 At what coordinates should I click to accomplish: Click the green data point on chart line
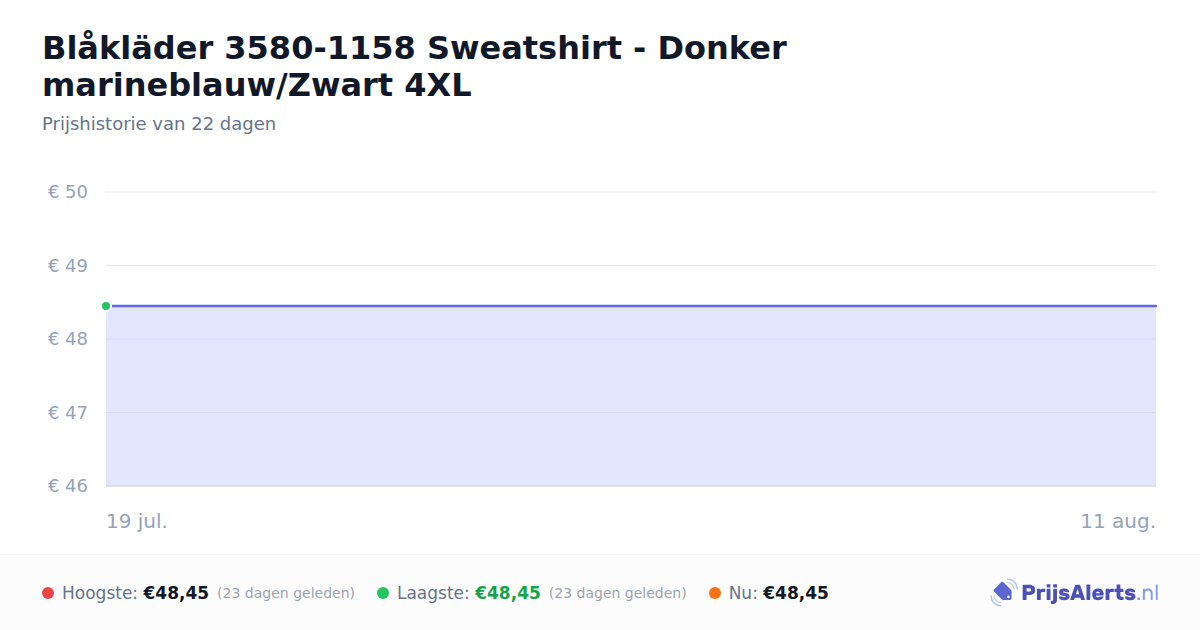coord(106,306)
